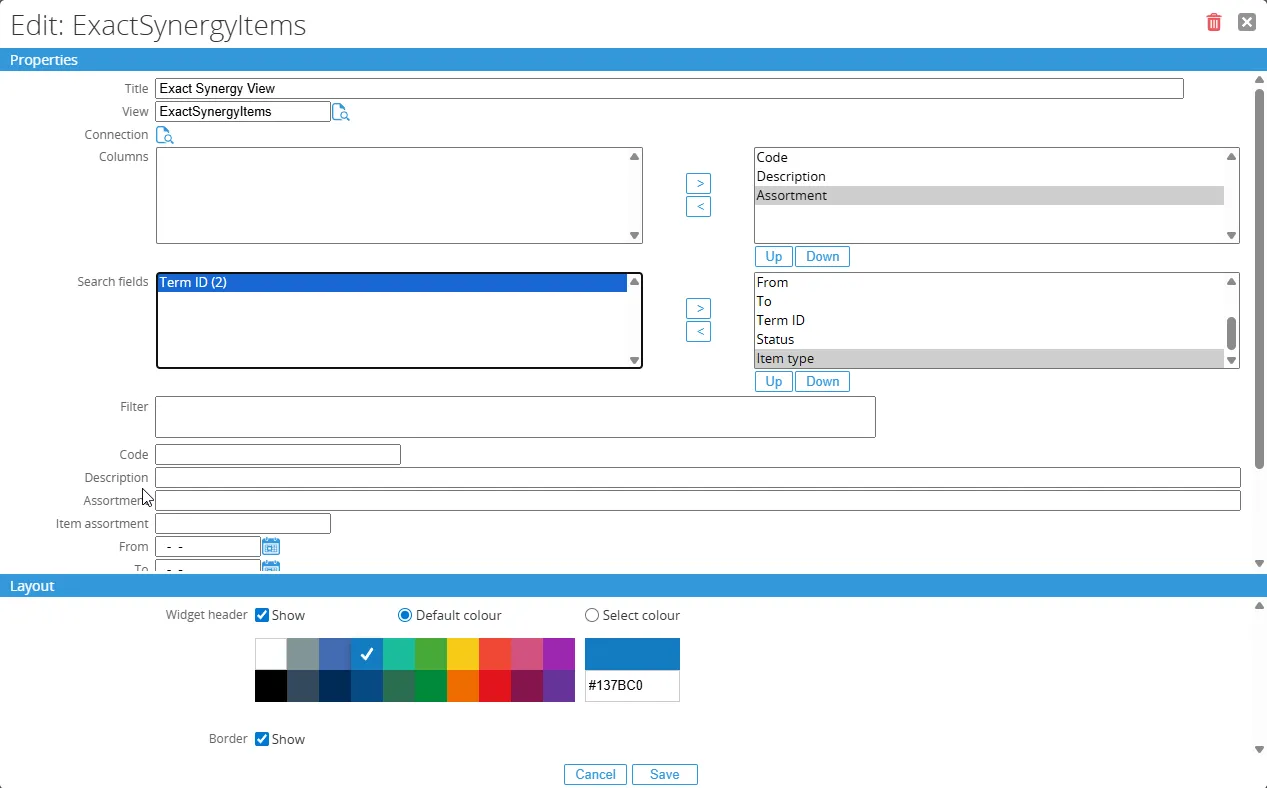Add column with Columns right arrow

tap(698, 184)
